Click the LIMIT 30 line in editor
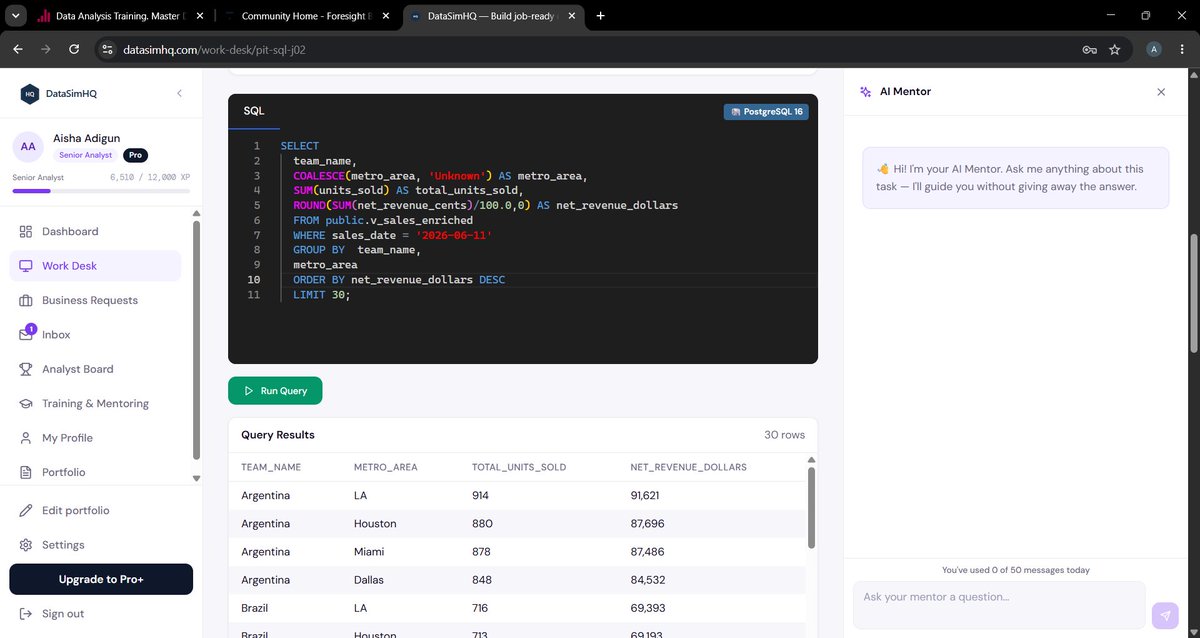The image size is (1200, 638). (x=322, y=295)
